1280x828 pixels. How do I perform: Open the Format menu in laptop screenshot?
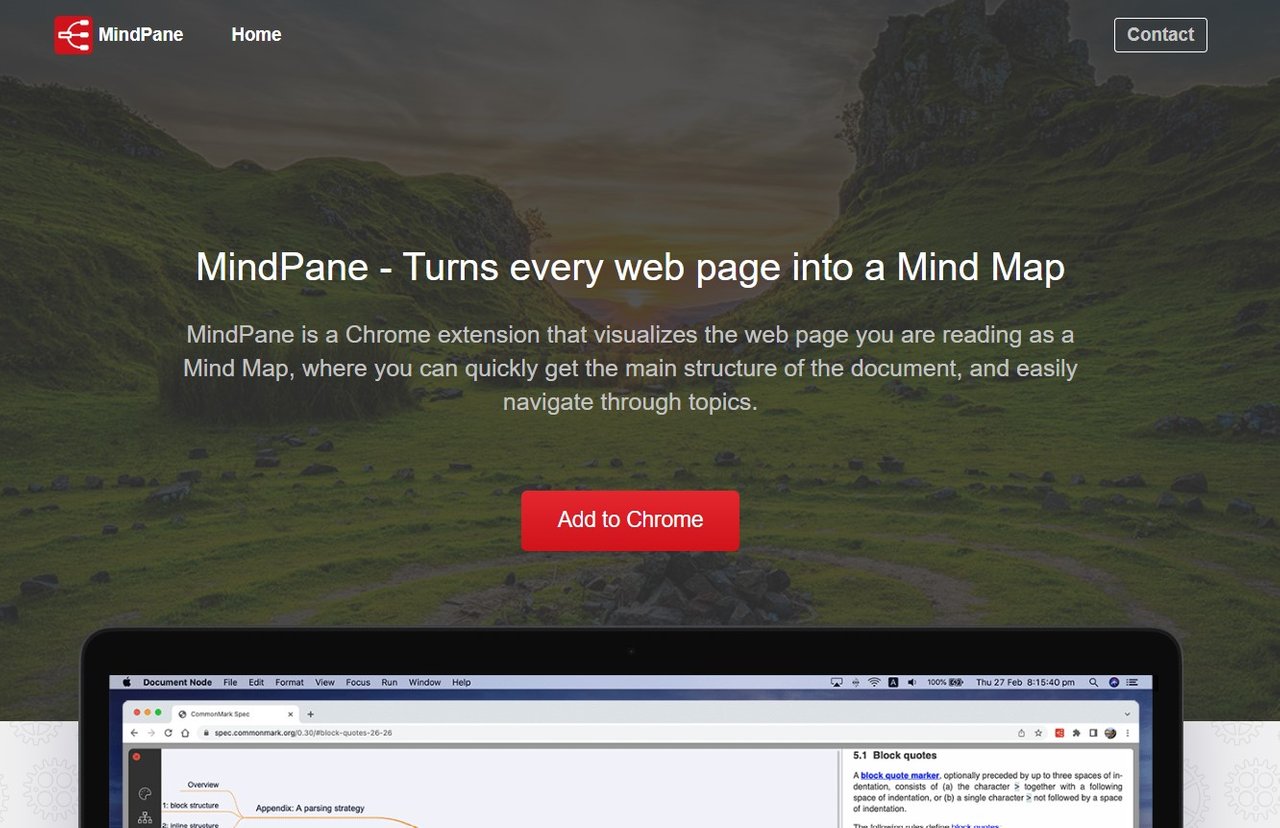click(x=289, y=682)
